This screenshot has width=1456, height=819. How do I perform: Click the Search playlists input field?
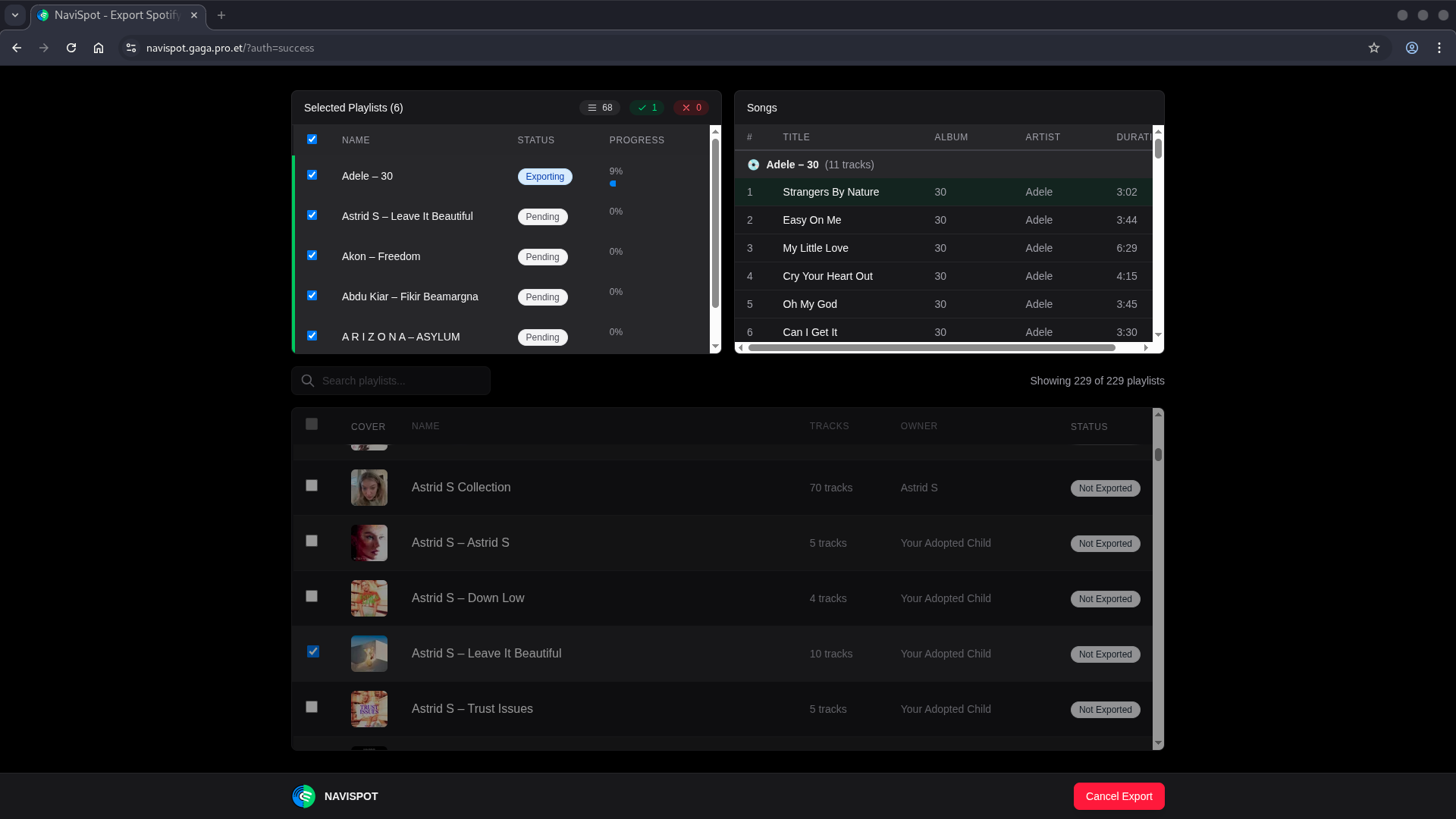point(394,380)
